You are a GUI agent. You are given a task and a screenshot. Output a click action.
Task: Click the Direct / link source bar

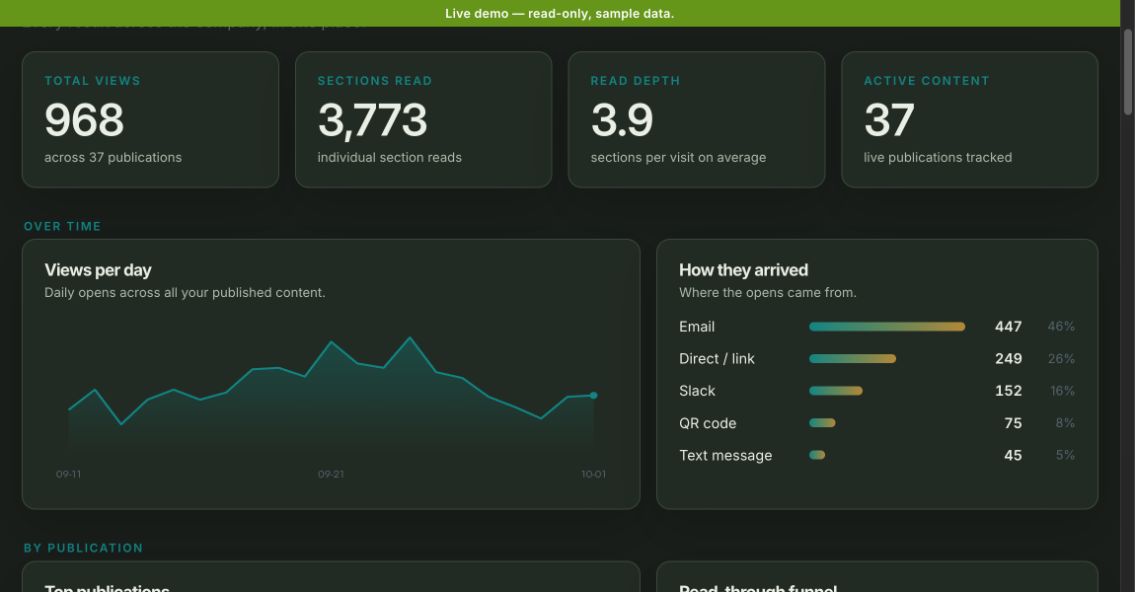852,358
